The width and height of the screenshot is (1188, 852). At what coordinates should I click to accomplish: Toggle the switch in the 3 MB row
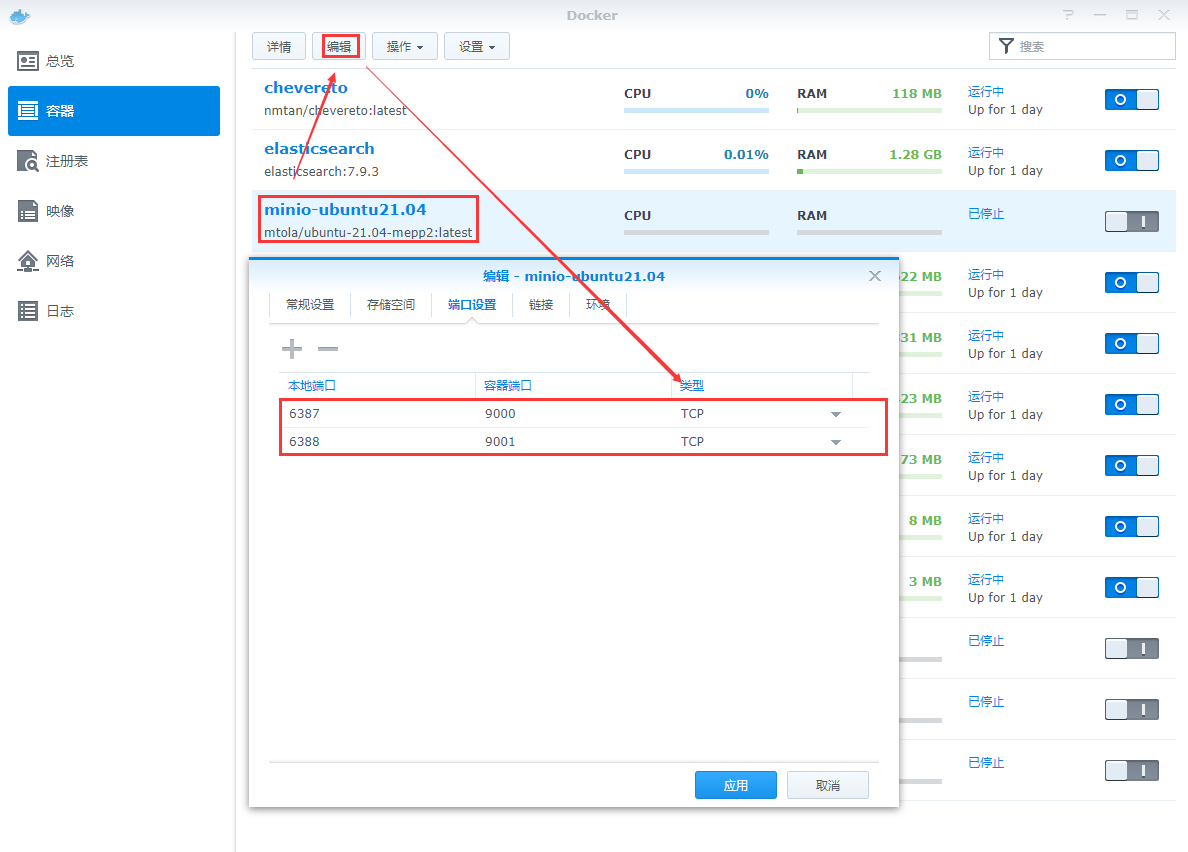tap(1132, 587)
